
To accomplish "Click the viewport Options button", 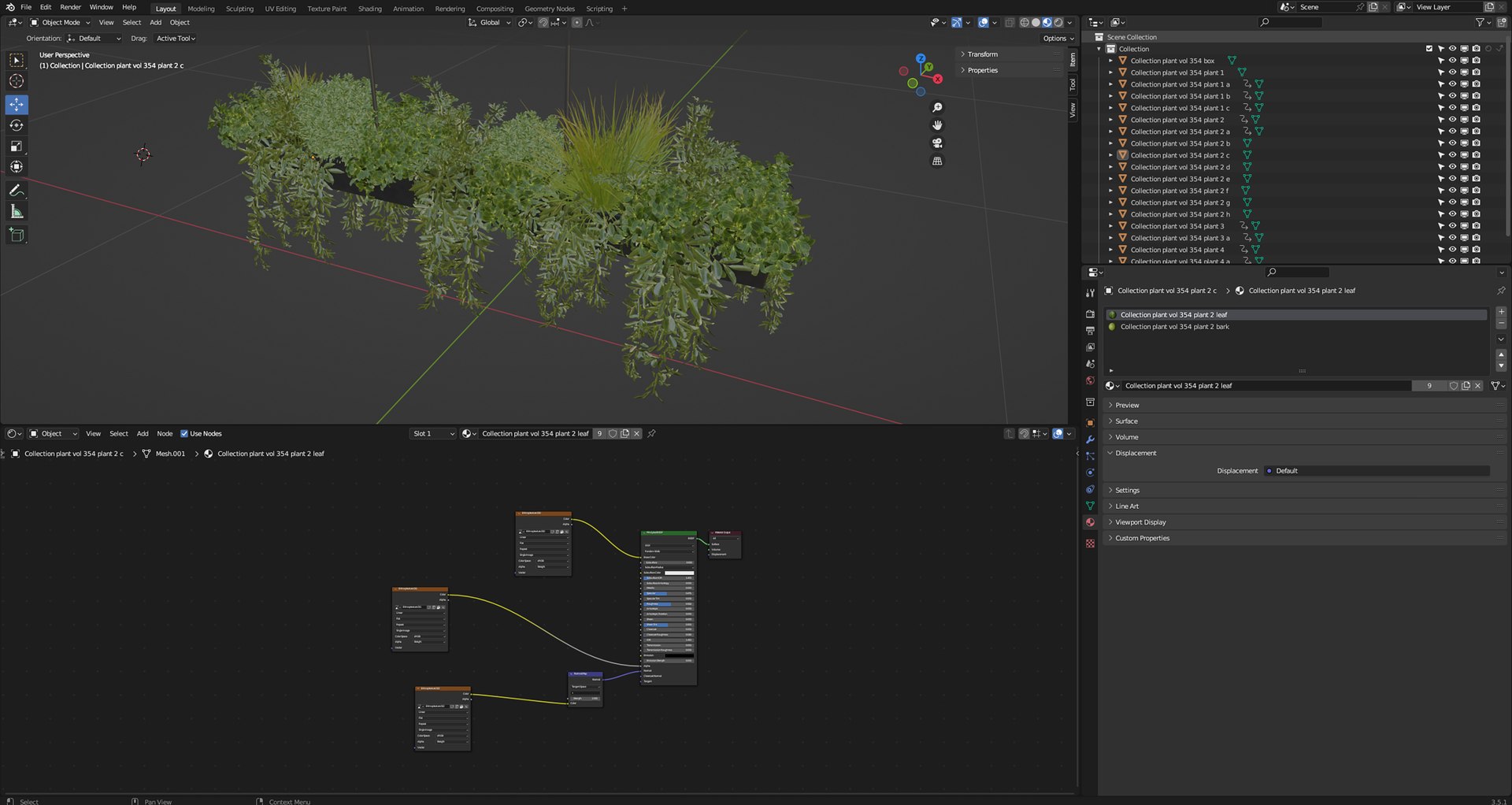I will click(x=1058, y=39).
